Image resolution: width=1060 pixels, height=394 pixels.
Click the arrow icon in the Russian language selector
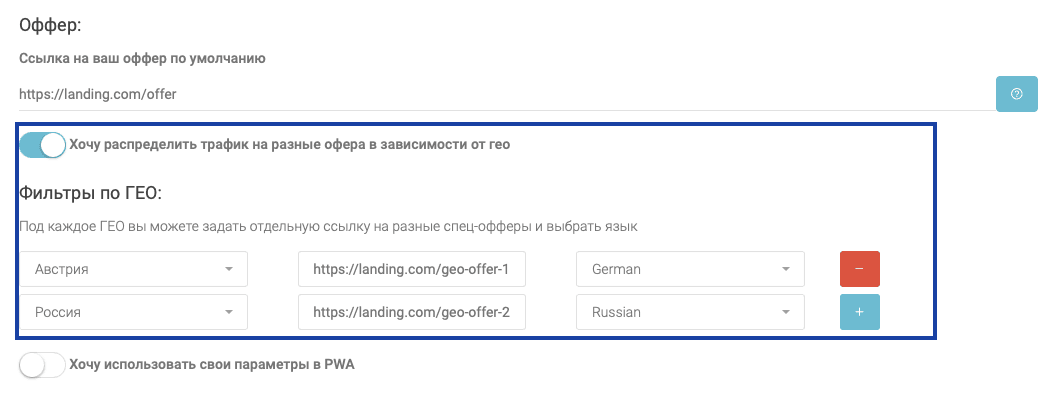(x=786, y=312)
